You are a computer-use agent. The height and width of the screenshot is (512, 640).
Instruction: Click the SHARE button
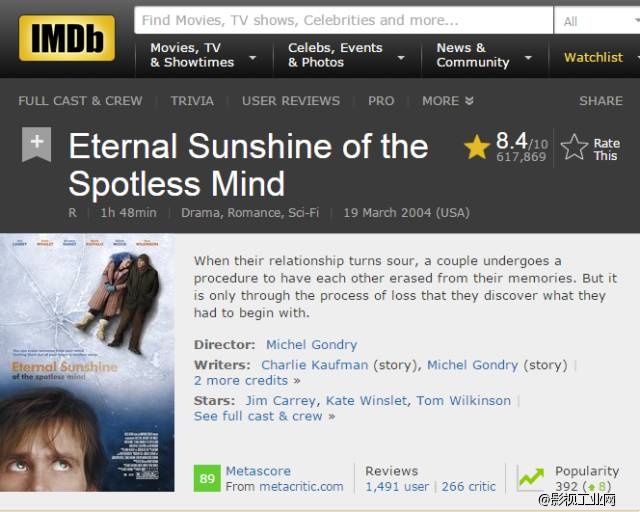coord(600,101)
